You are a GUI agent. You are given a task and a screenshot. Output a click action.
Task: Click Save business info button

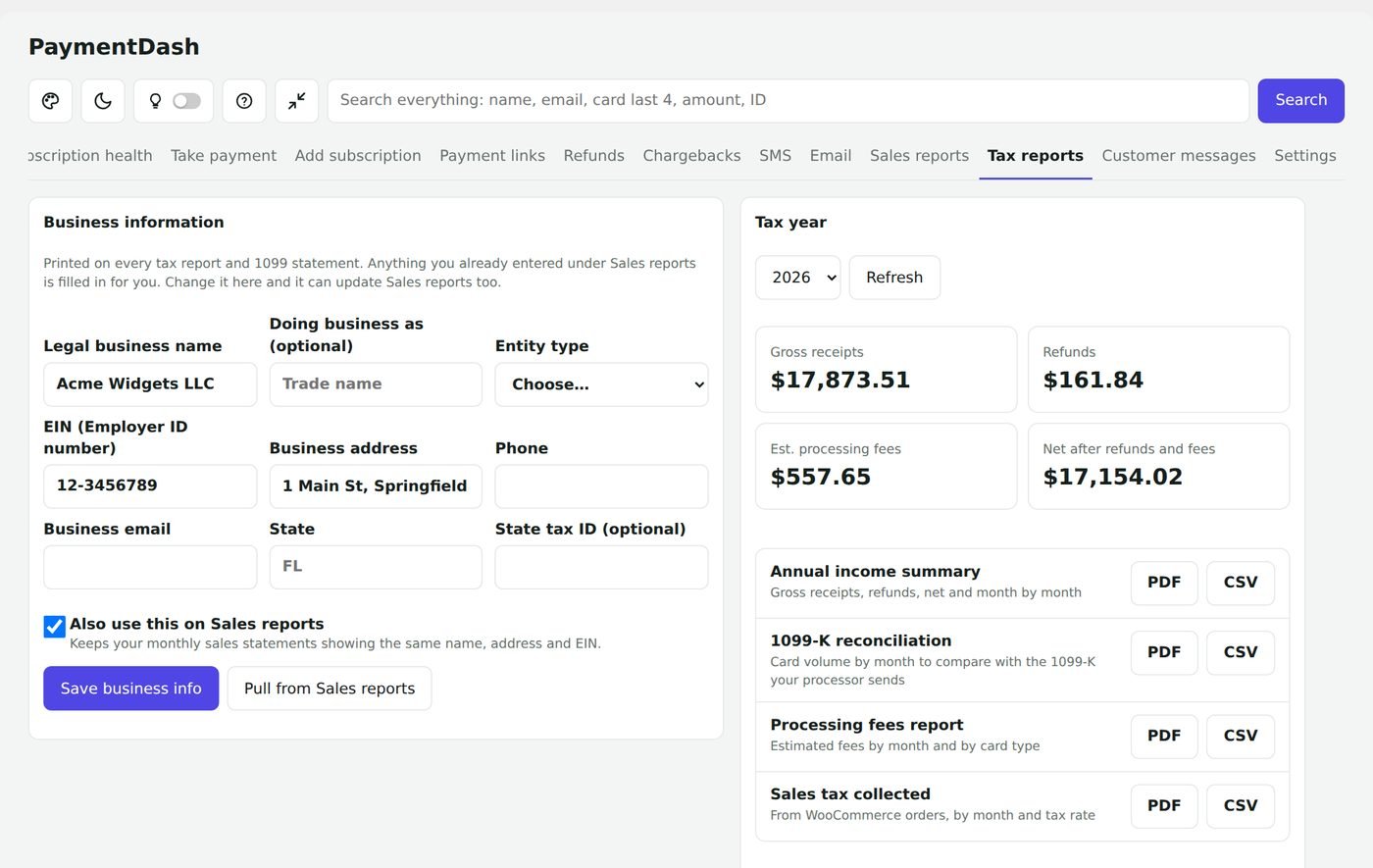[x=130, y=689]
